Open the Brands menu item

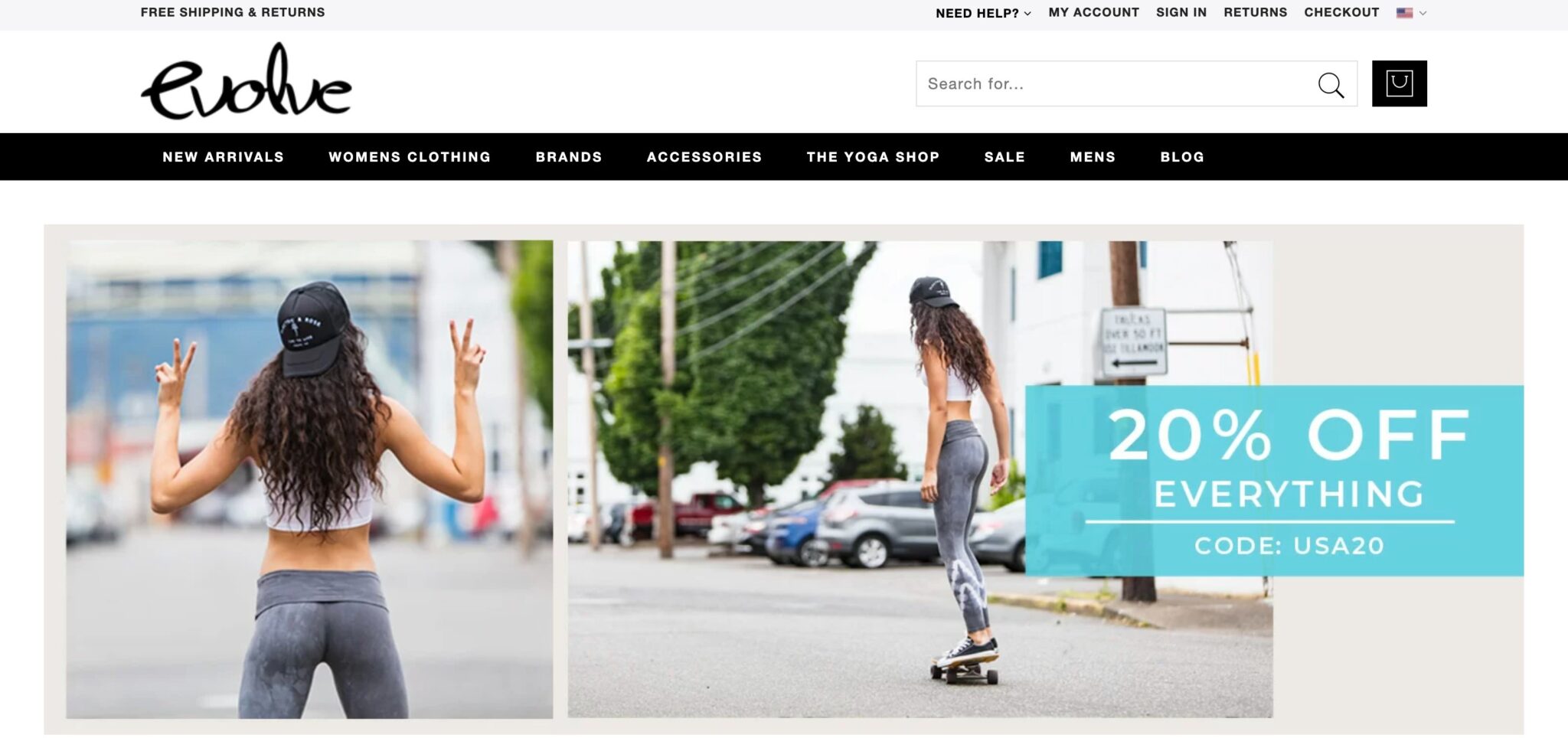coord(569,157)
